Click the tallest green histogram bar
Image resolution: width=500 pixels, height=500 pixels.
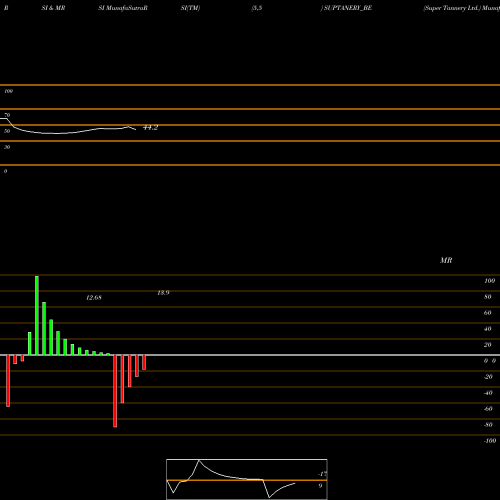[x=37, y=315]
